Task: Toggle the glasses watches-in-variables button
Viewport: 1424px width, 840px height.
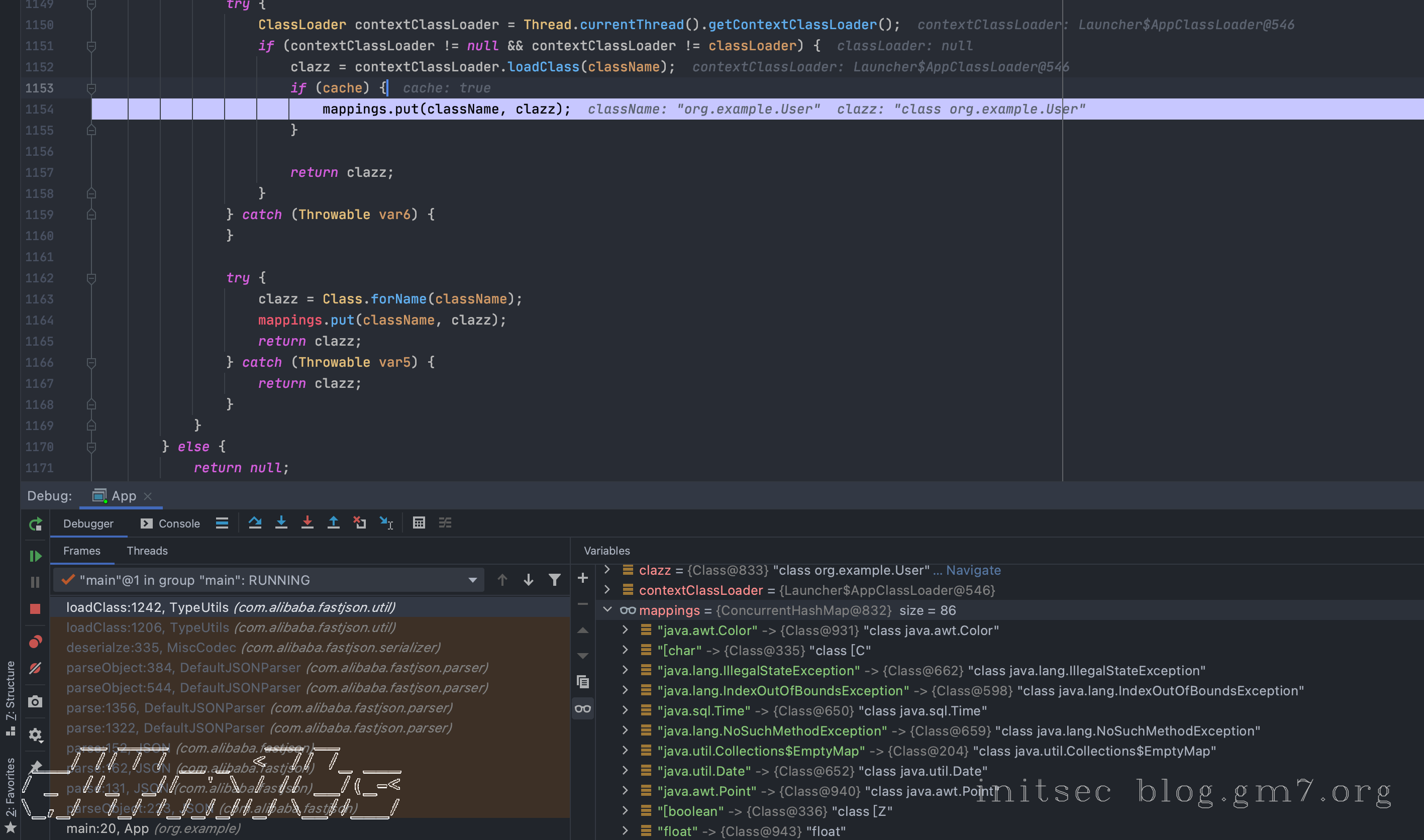Action: click(582, 709)
